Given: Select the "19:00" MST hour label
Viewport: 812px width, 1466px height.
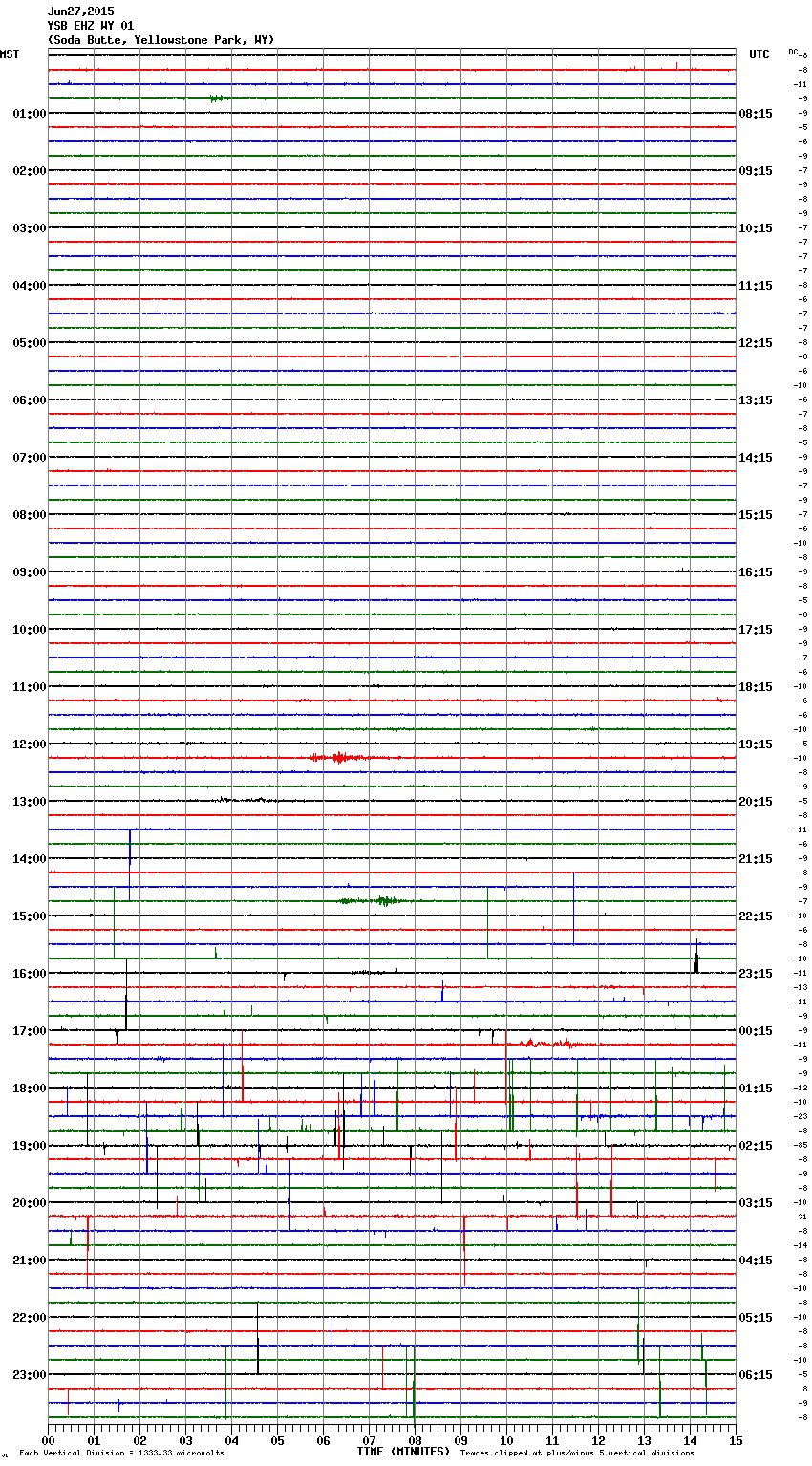Looking at the screenshot, I should 29,1146.
